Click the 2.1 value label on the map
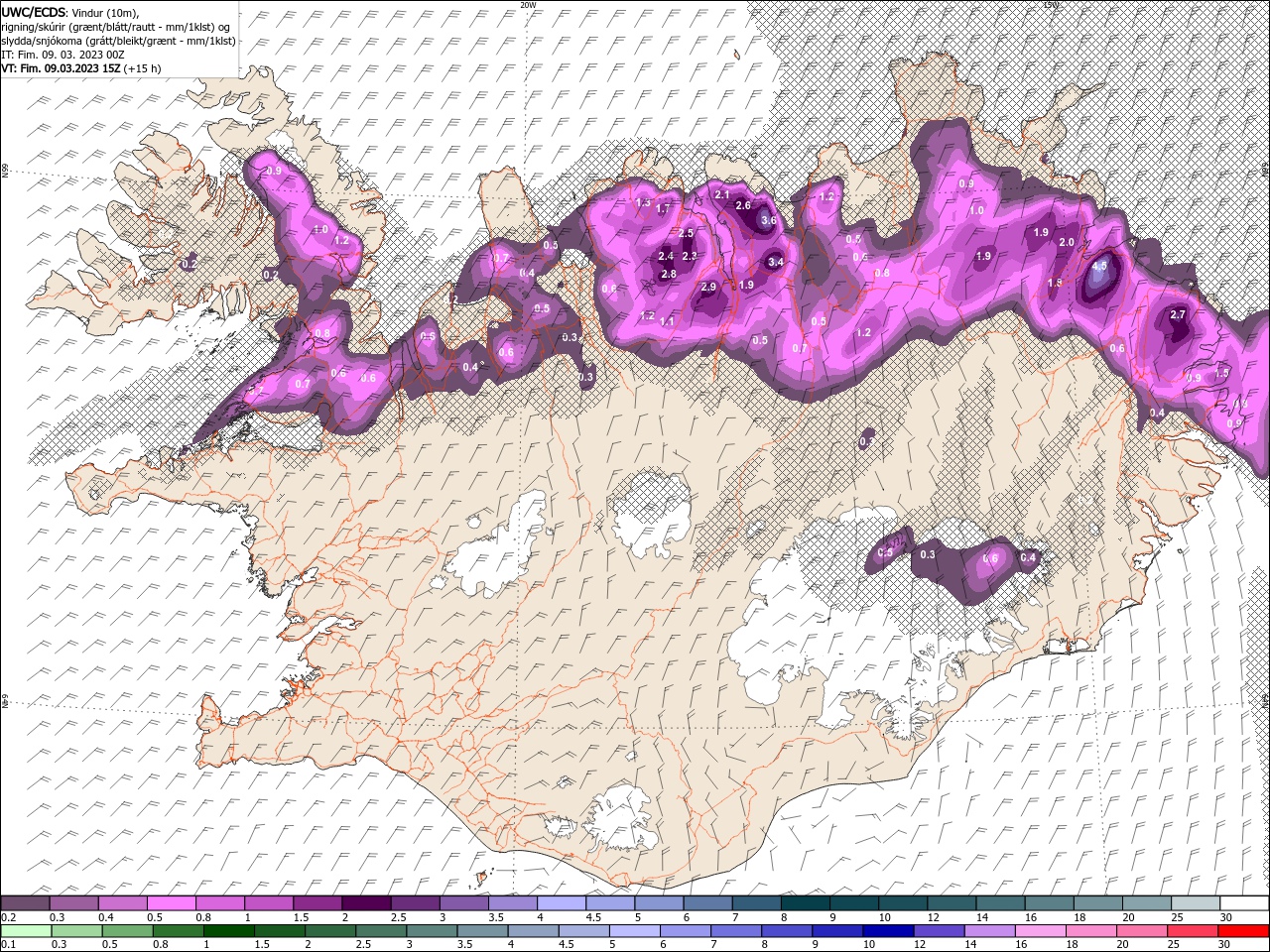The height and width of the screenshot is (952, 1270). pos(722,194)
